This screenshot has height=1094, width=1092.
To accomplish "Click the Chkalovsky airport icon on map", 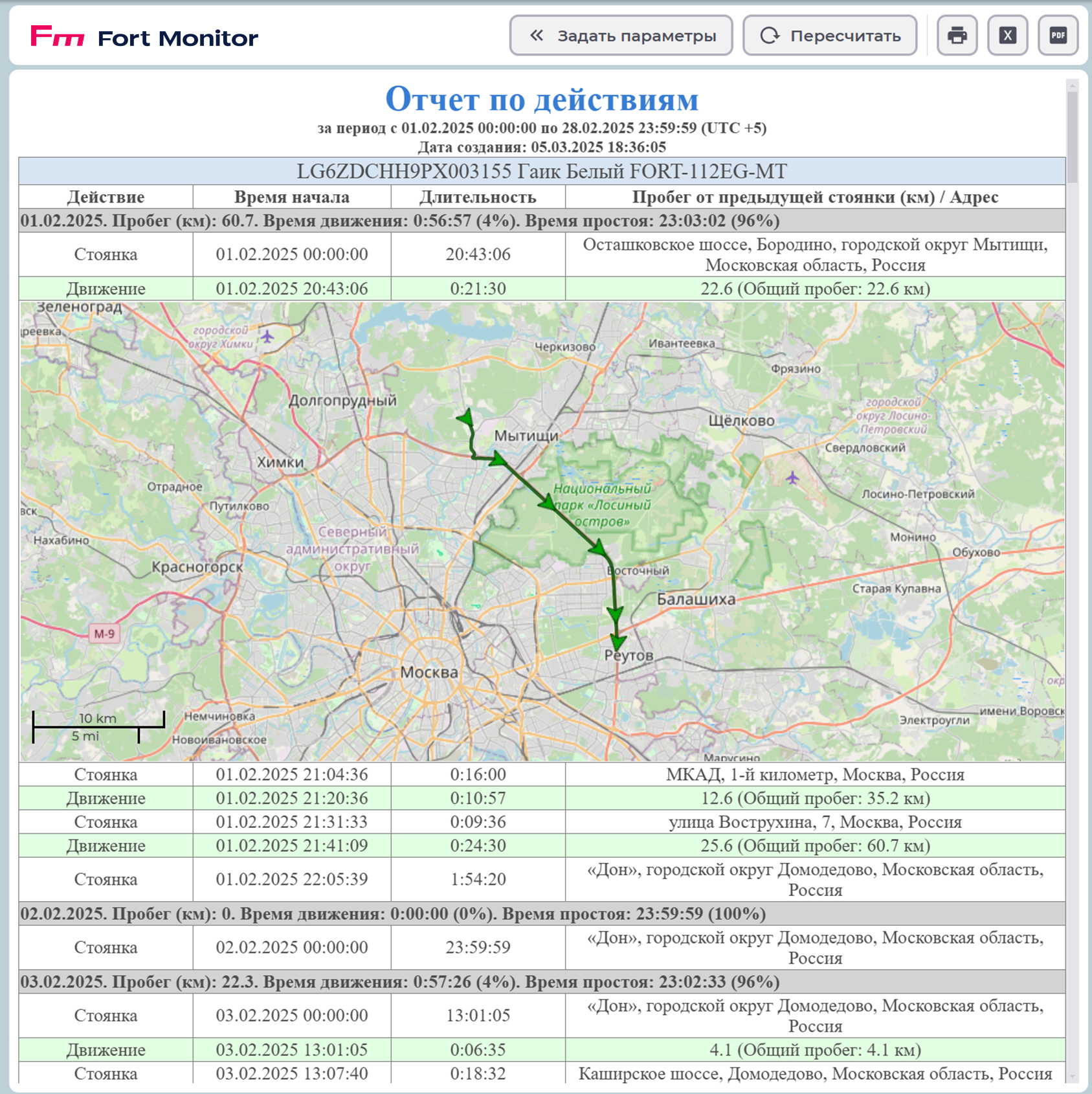I will pos(792,478).
